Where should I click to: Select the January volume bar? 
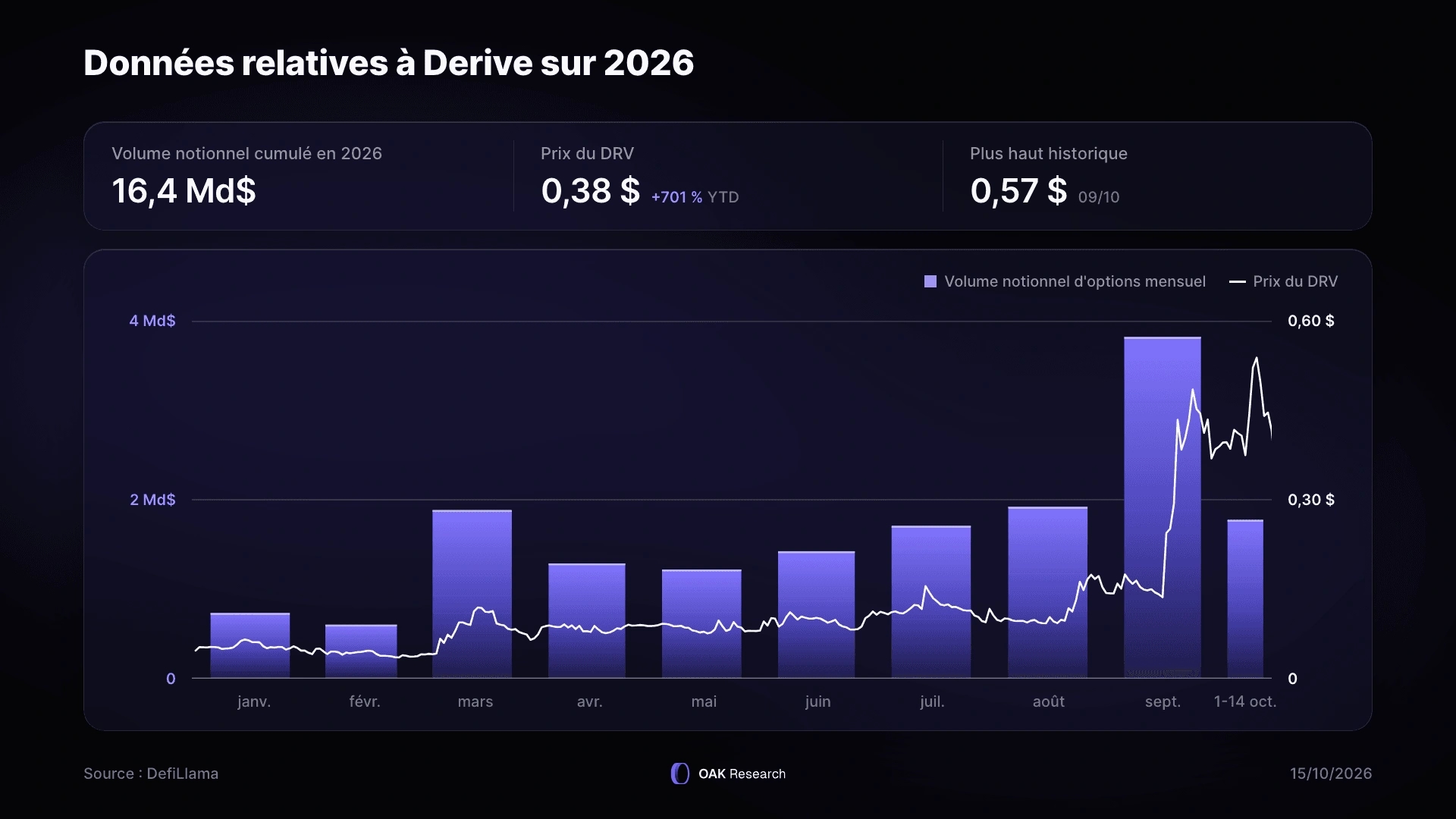pos(250,645)
